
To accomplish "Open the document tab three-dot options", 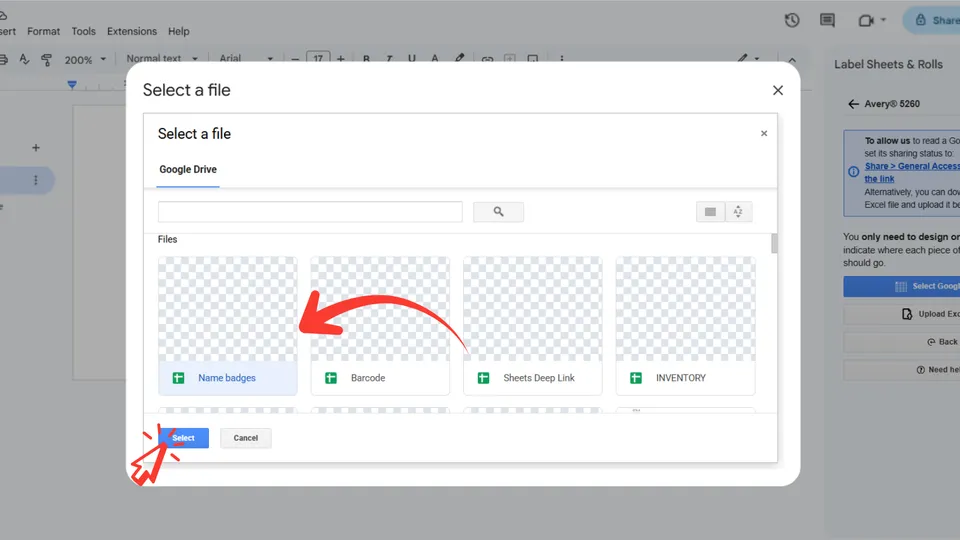I will [x=36, y=180].
